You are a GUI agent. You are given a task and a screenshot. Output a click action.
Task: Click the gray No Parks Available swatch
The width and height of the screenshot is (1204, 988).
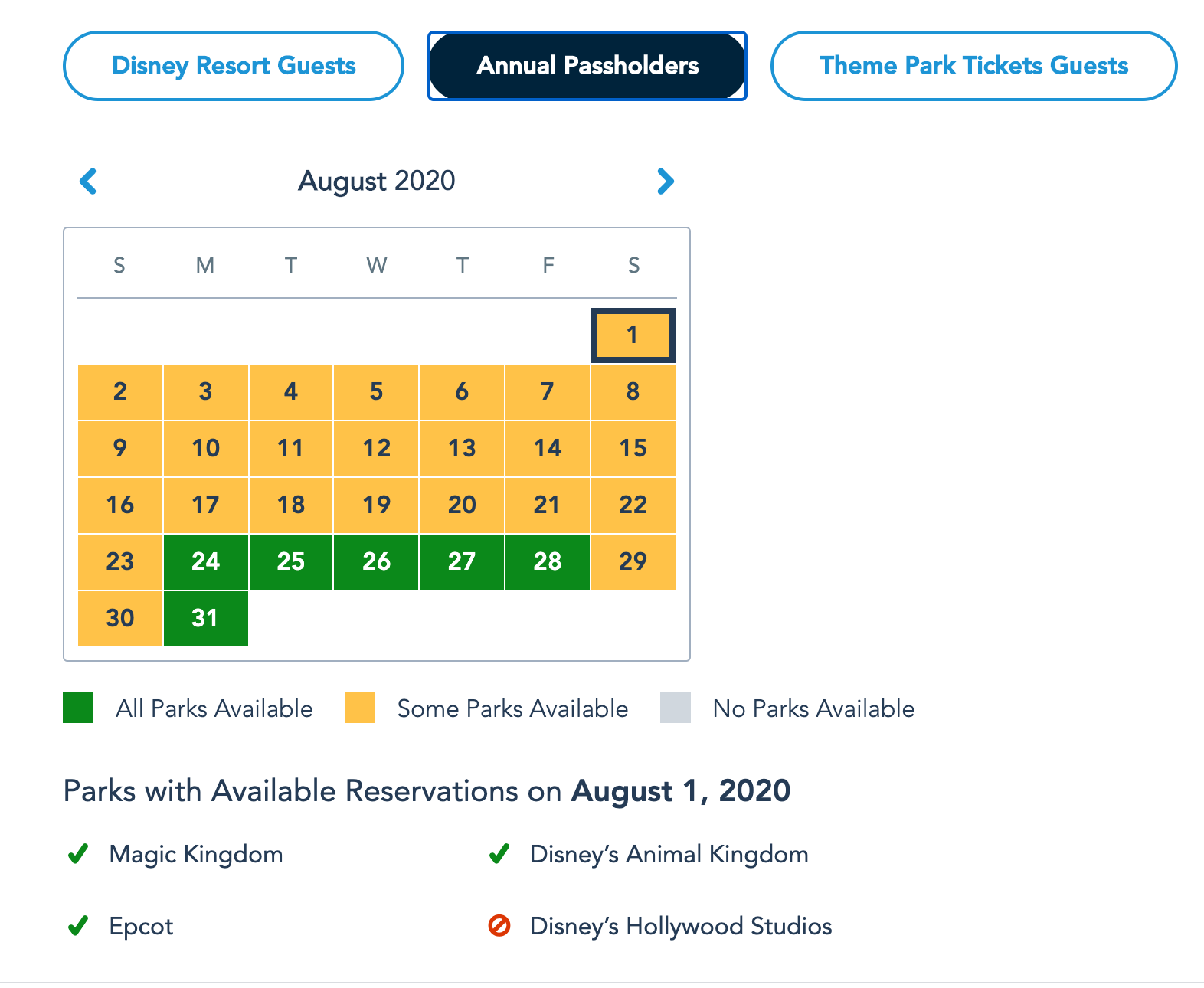pyautogui.click(x=676, y=708)
